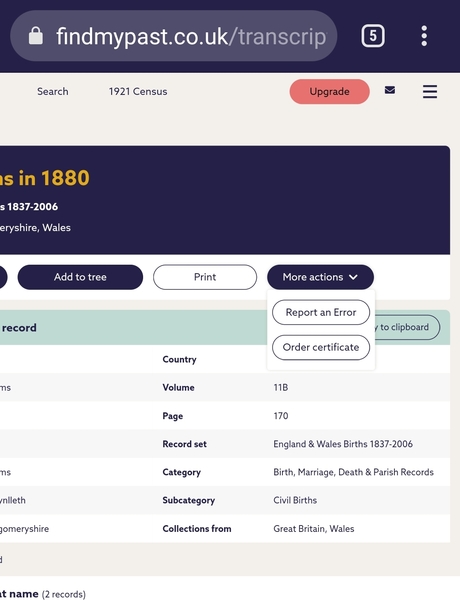Screen dimensions: 460x600
Task: Click the England & Wales Births 1837-2006 value
Action: tap(343, 444)
